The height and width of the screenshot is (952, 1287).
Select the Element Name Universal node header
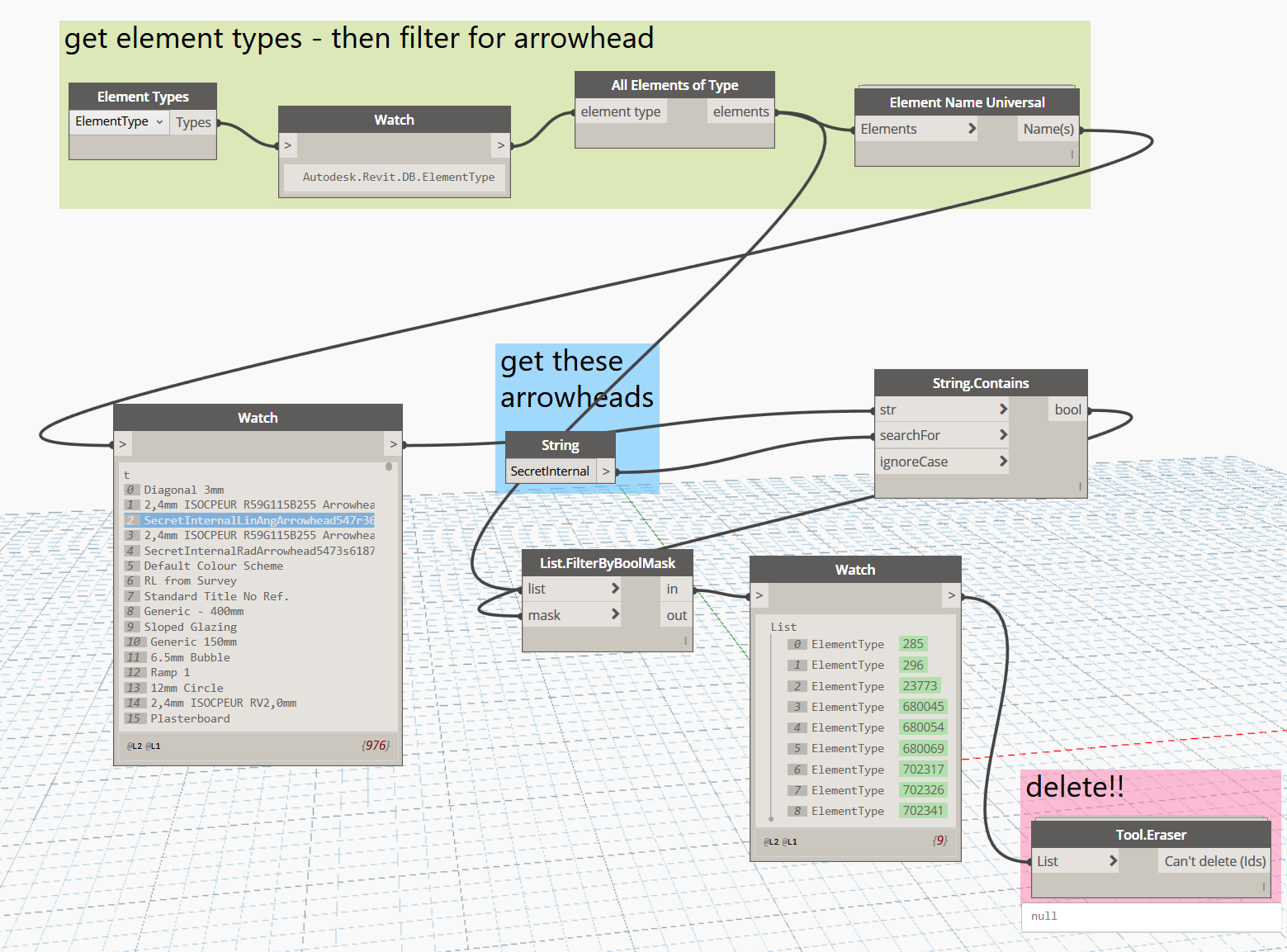967,102
